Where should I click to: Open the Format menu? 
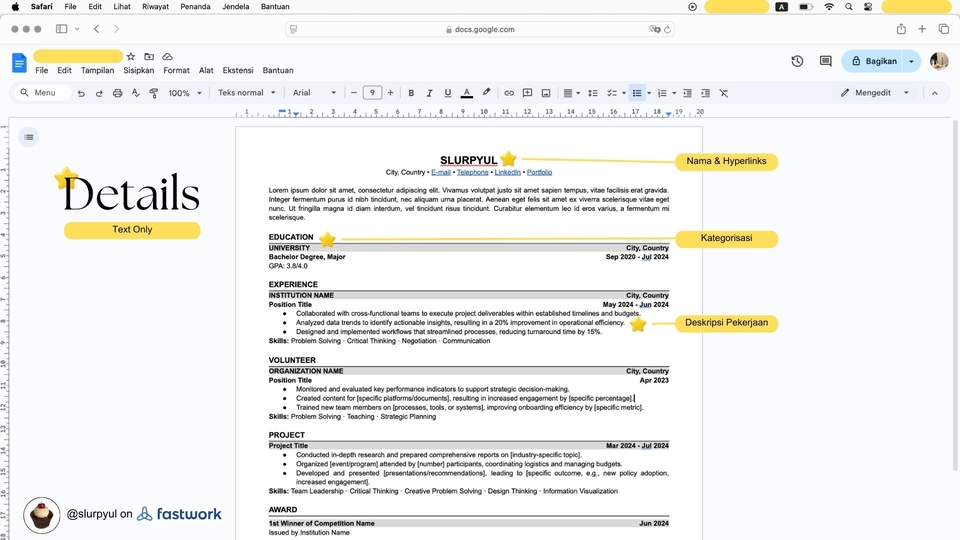176,70
